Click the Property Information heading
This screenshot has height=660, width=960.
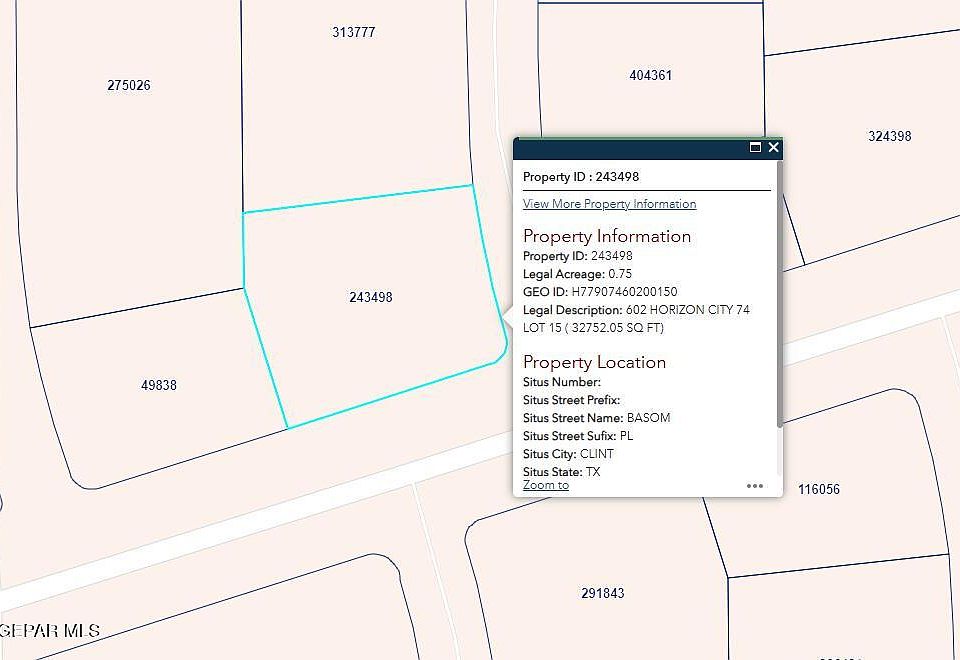click(x=607, y=236)
